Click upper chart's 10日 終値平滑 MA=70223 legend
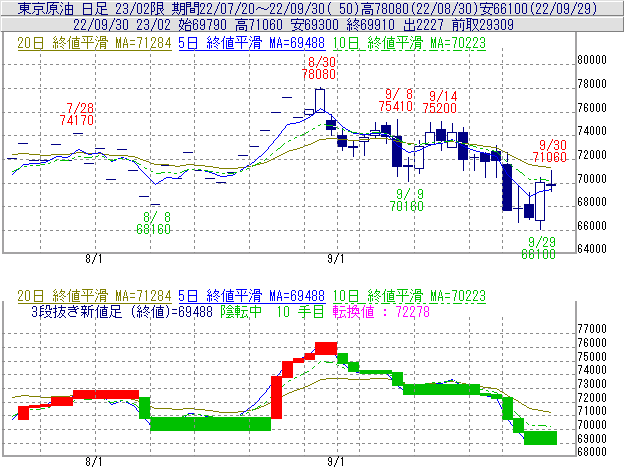Screen dimensions: 624x475 point(409,43)
